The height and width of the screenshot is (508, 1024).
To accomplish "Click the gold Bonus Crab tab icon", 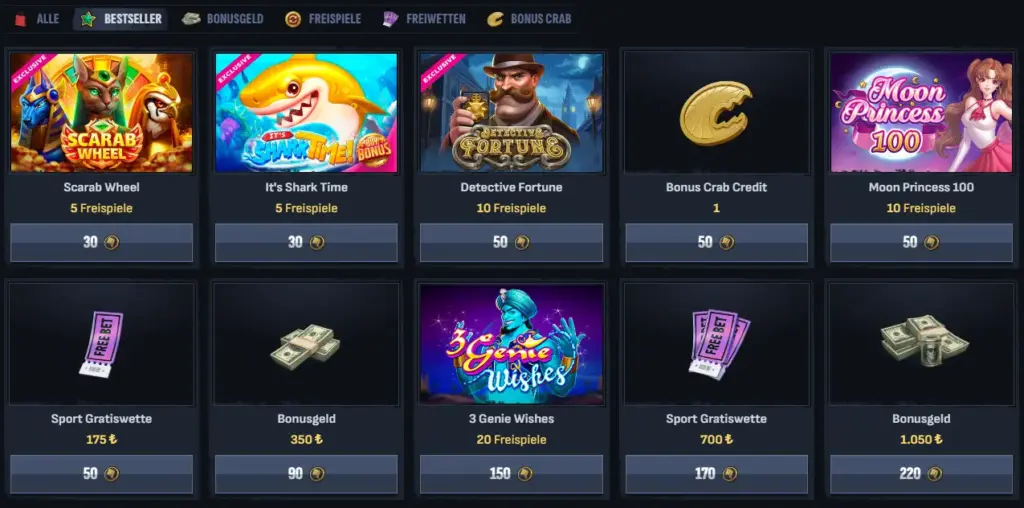I will tap(495, 20).
